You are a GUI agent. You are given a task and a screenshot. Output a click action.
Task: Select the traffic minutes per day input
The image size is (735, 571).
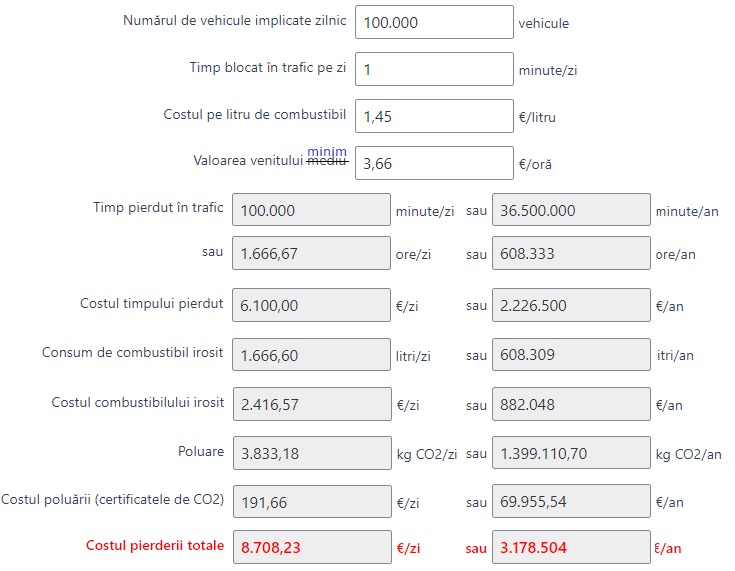[434, 69]
